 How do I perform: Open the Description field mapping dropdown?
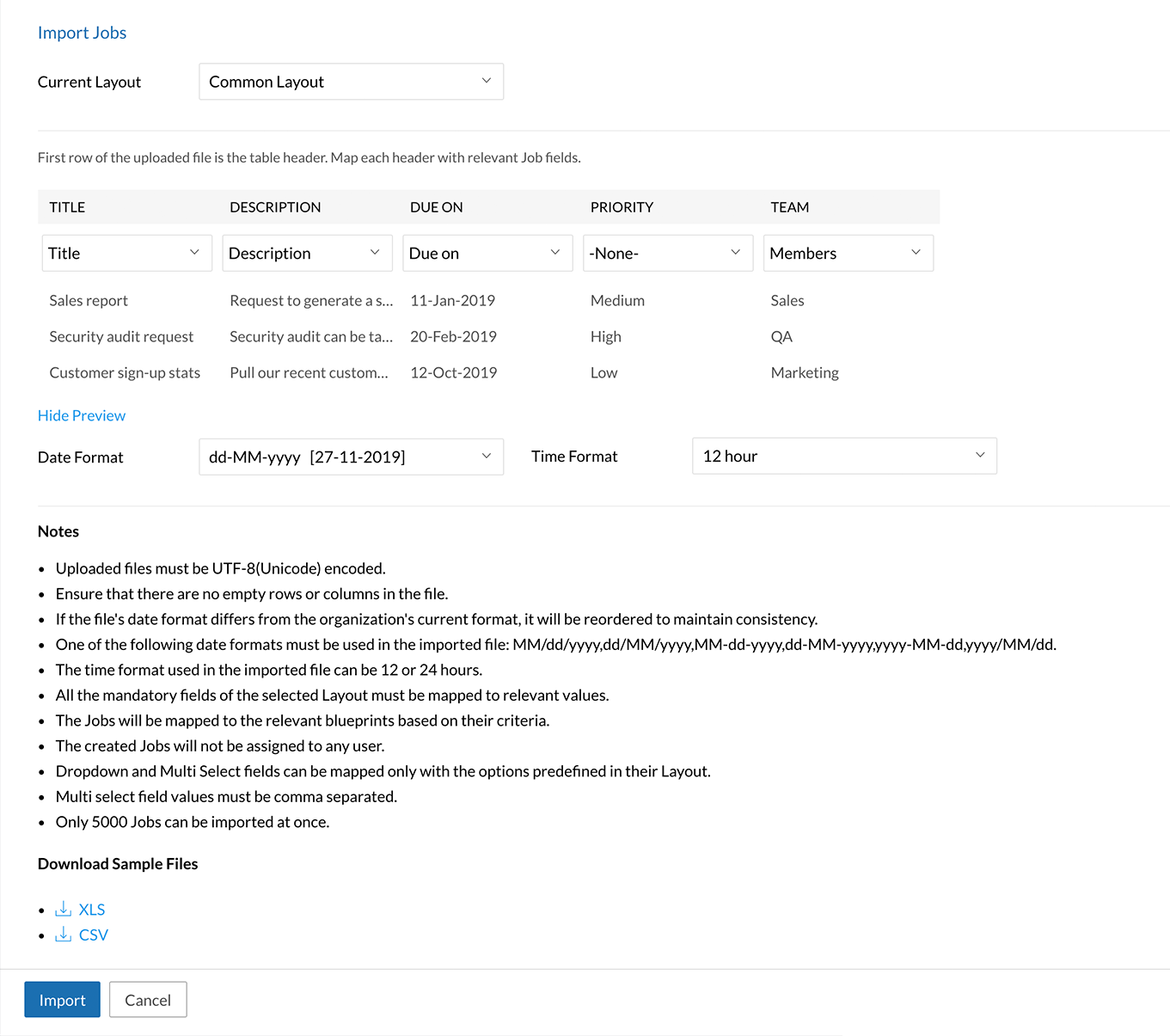tap(307, 253)
